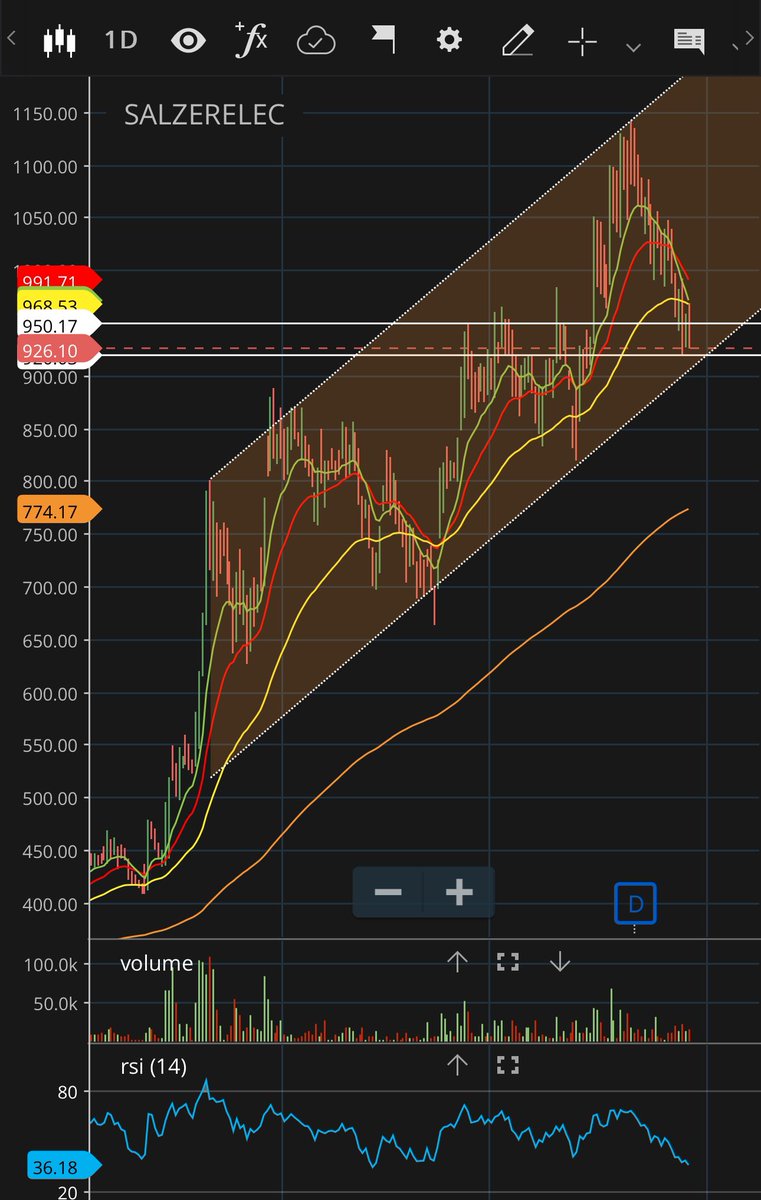The image size is (761, 1200).
Task: Click the 1150.00 price axis label
Action: [46, 113]
